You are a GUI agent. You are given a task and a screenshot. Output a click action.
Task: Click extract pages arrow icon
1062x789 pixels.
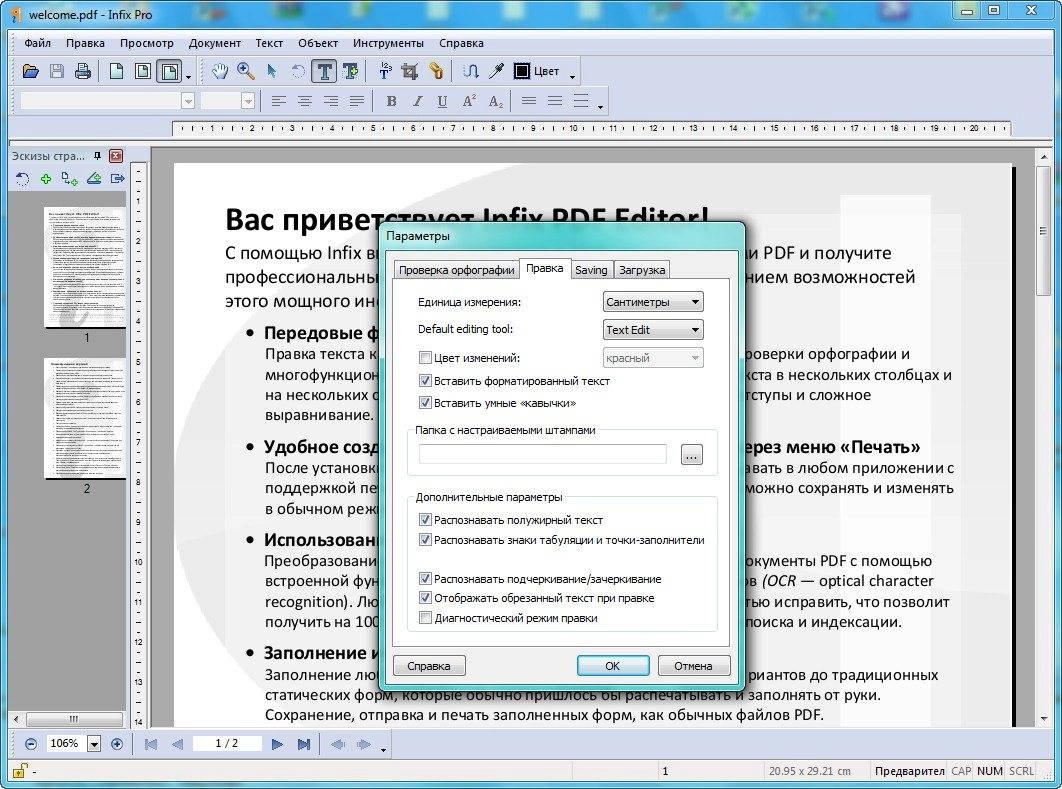[x=118, y=179]
